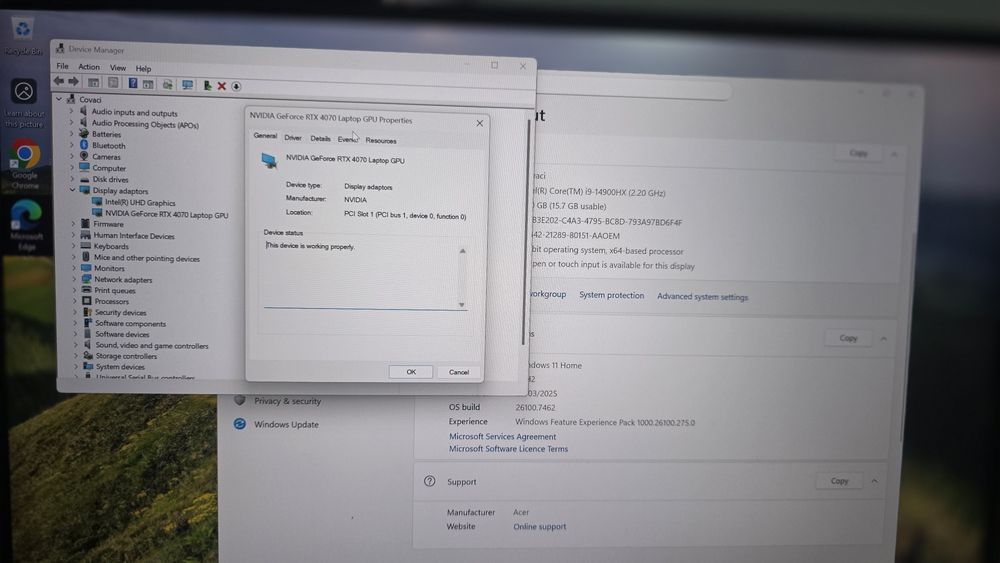Select Human Interface Devices tree item
Image resolution: width=1000 pixels, height=563 pixels.
click(x=134, y=236)
